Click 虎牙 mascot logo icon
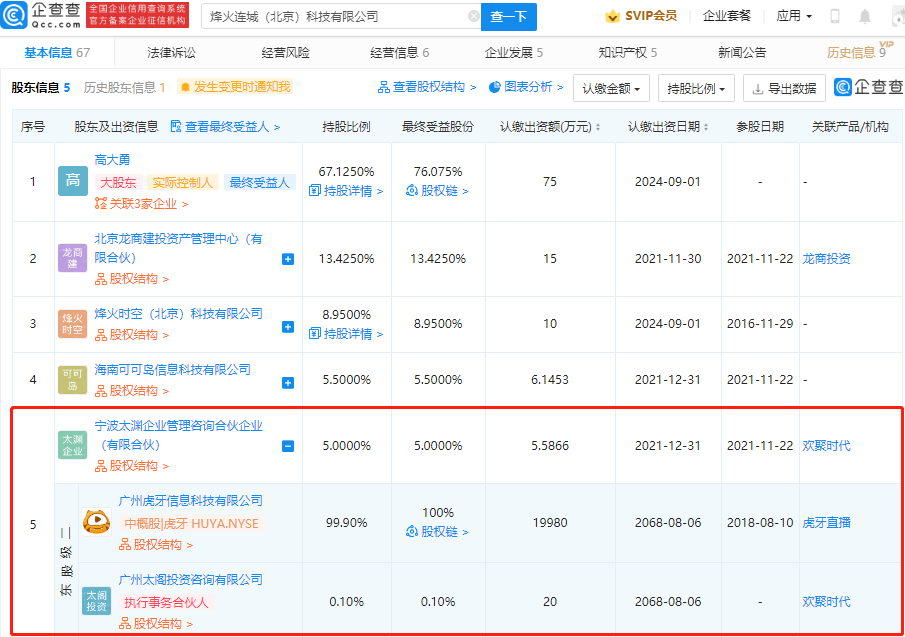This screenshot has width=905, height=637. tap(96, 522)
